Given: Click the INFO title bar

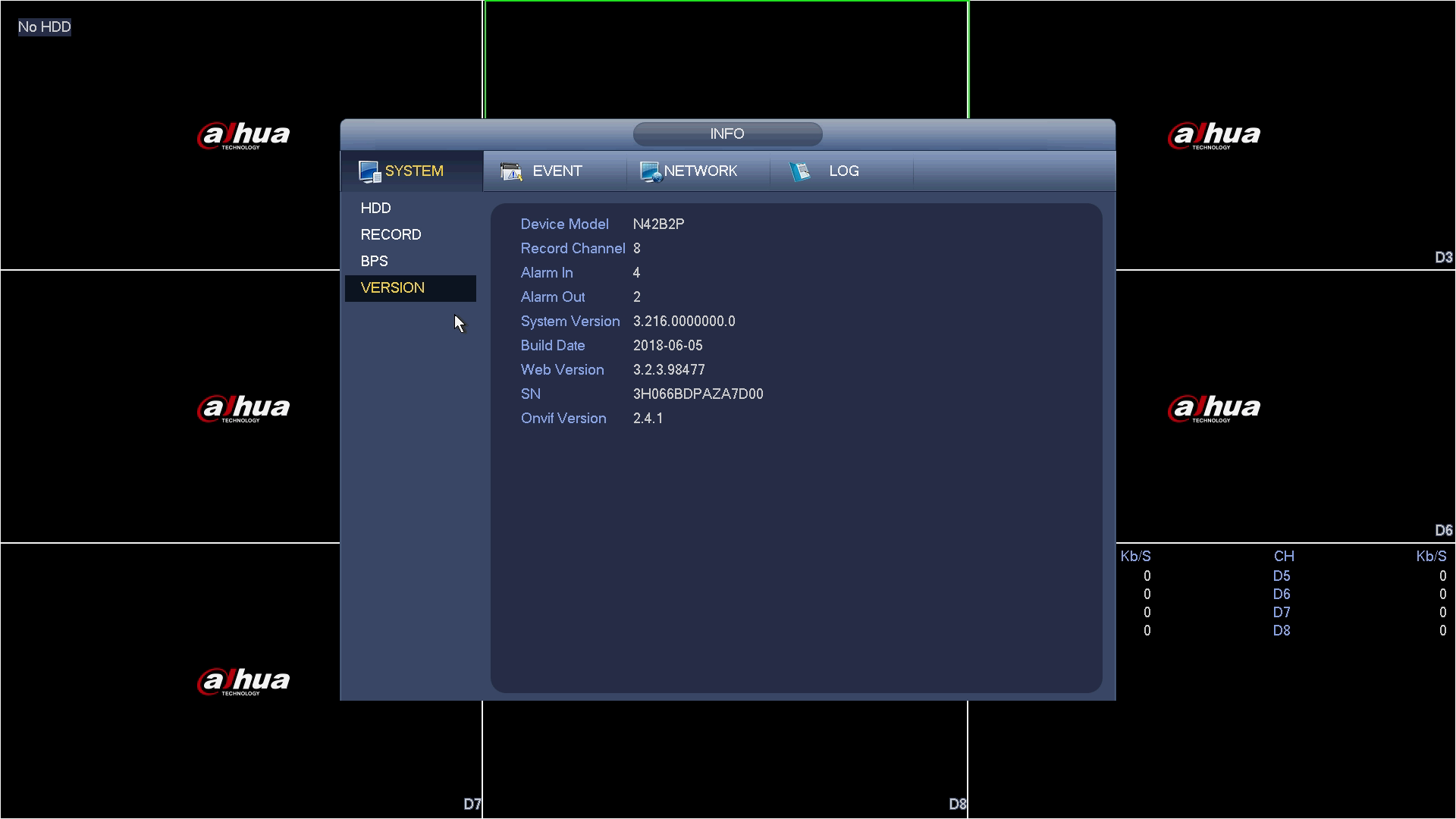Looking at the screenshot, I should (x=727, y=134).
